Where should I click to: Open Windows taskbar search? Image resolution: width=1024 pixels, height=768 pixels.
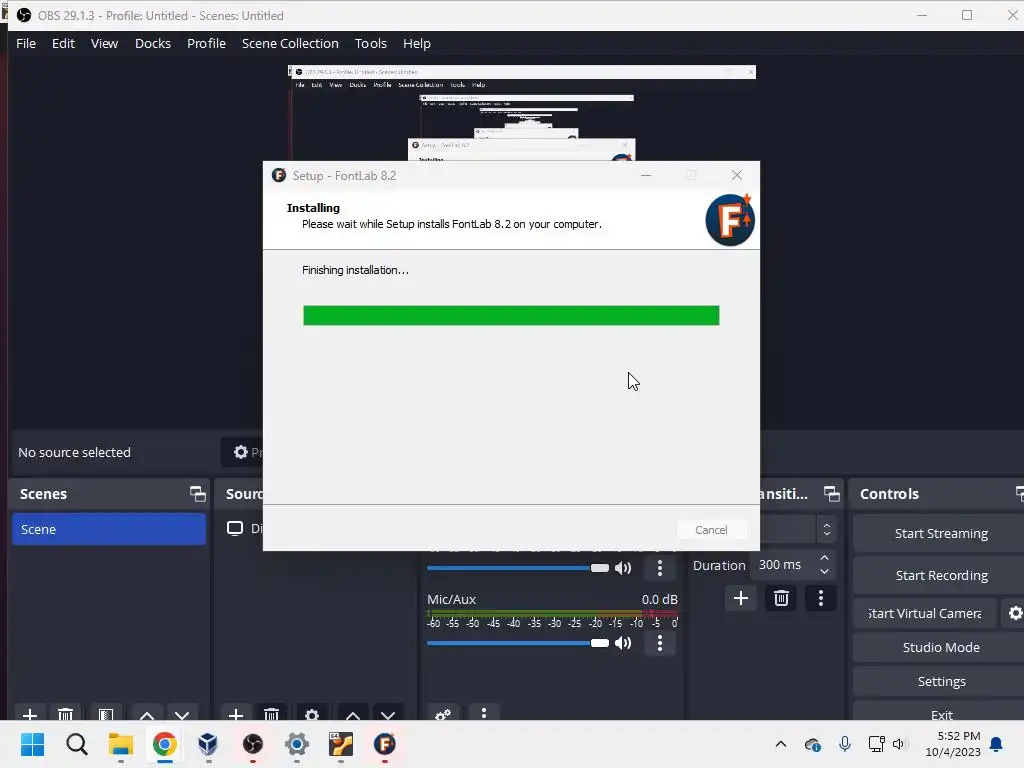click(76, 744)
